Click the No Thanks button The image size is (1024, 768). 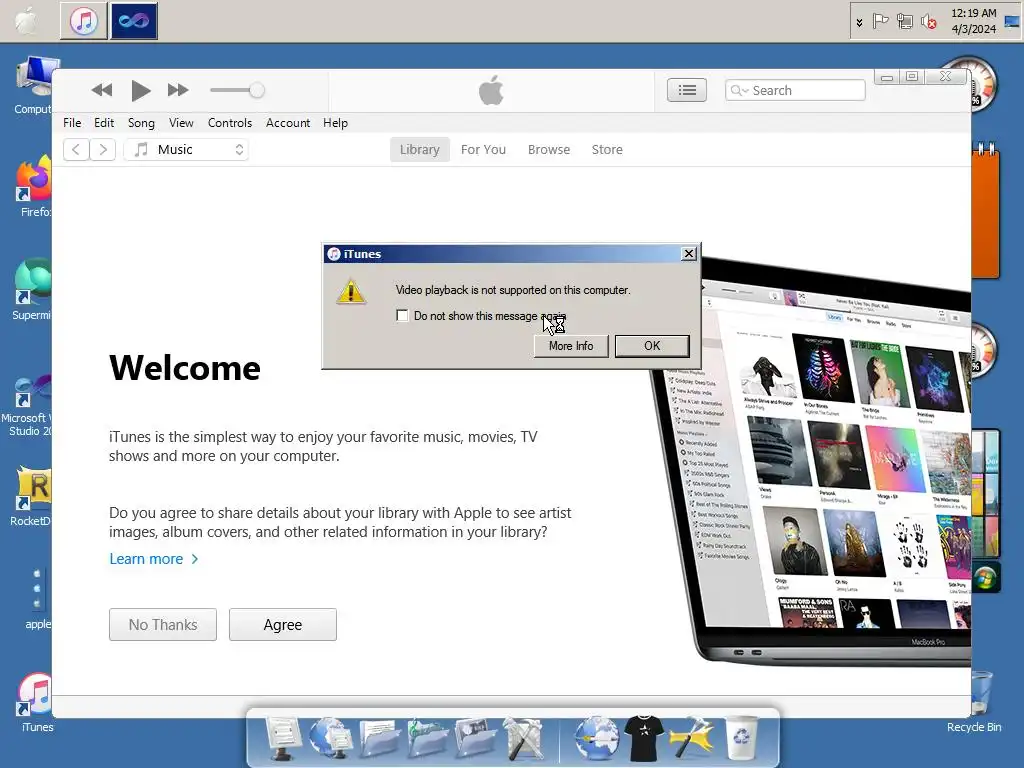coord(163,625)
